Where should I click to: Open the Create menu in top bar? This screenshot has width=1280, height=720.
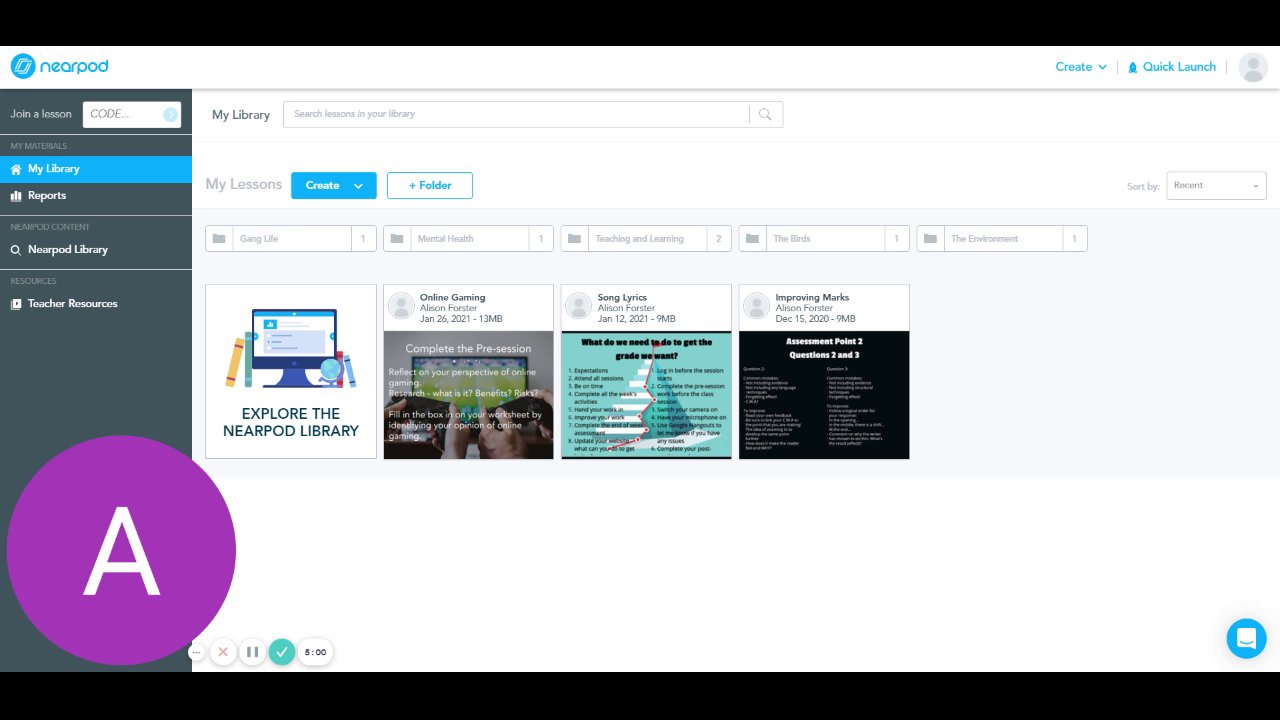1081,67
